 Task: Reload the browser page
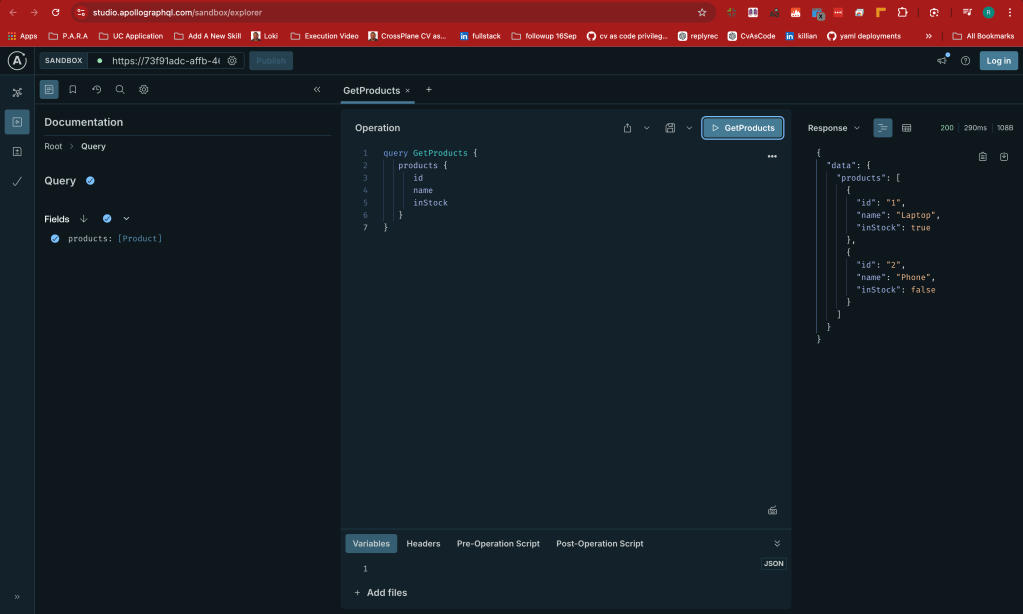point(55,12)
